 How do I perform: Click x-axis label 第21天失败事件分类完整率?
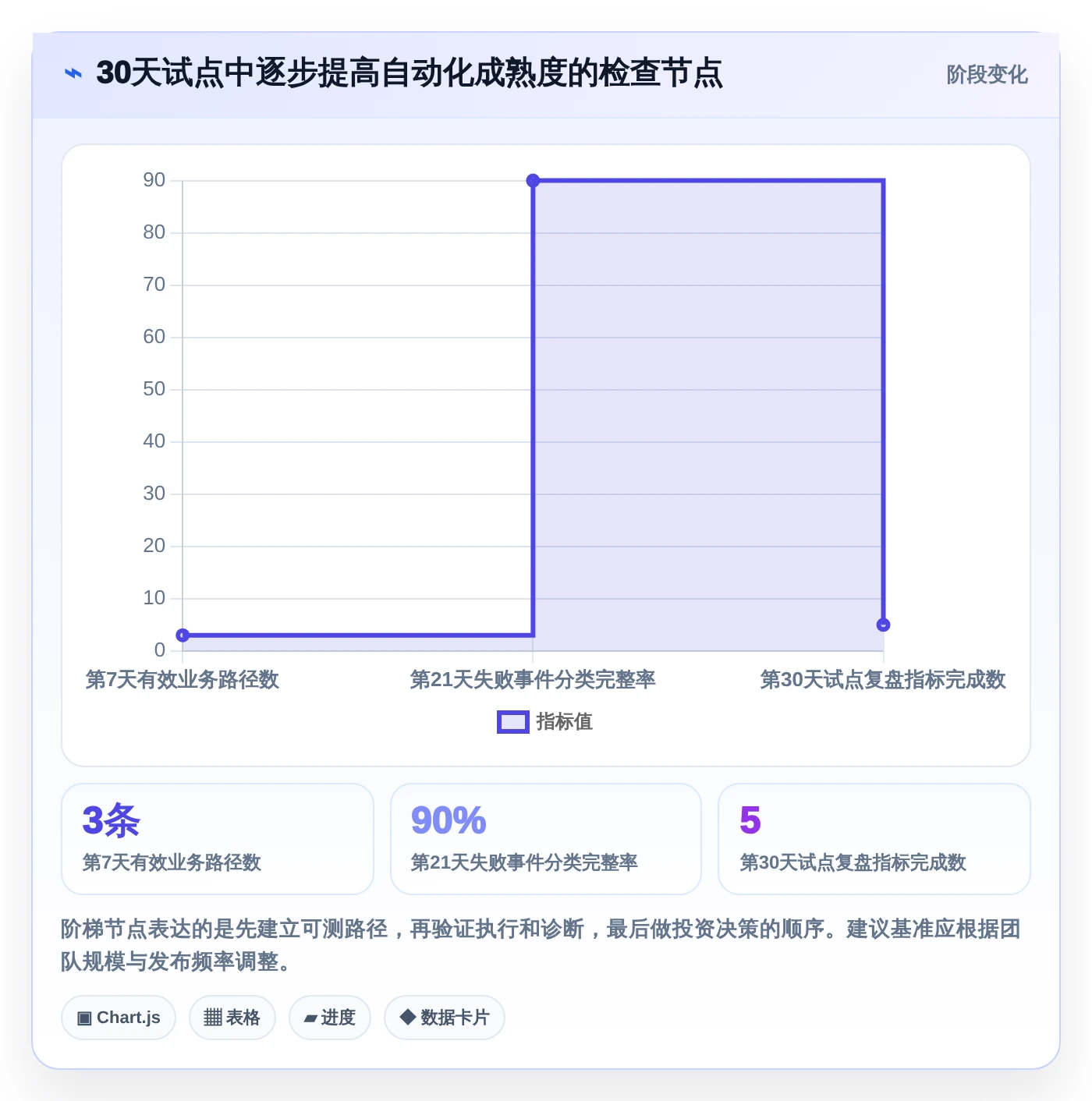533,680
